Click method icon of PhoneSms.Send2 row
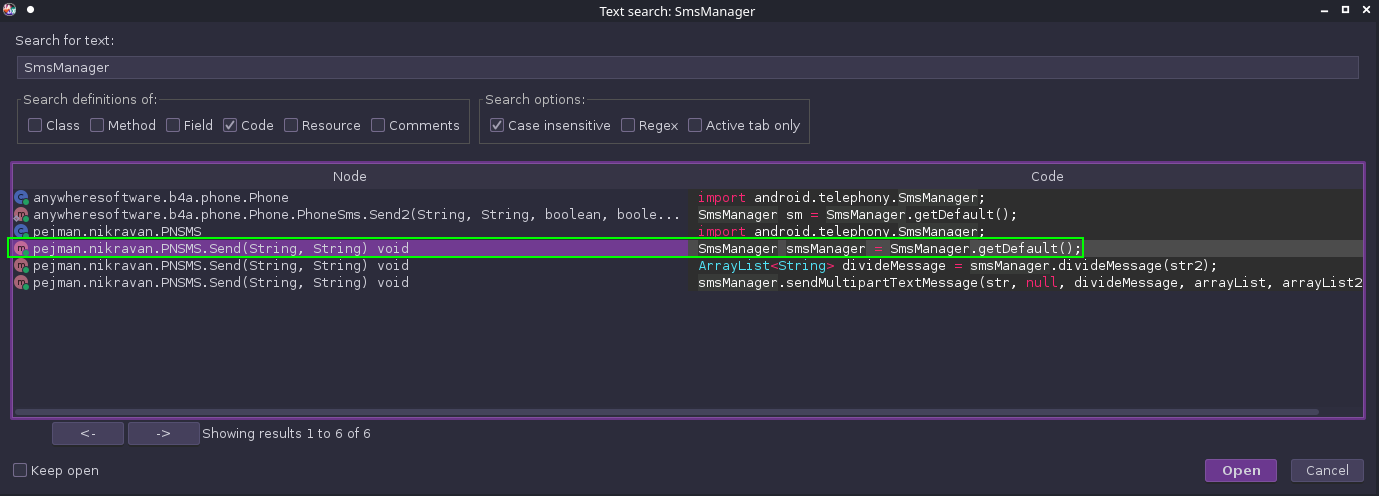1379x496 pixels. tap(22, 215)
